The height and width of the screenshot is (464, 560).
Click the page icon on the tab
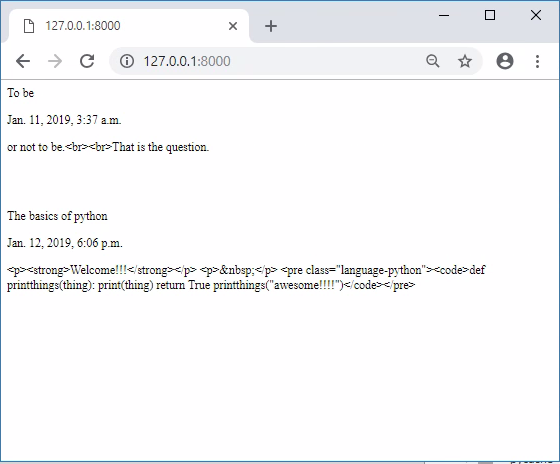[29, 26]
